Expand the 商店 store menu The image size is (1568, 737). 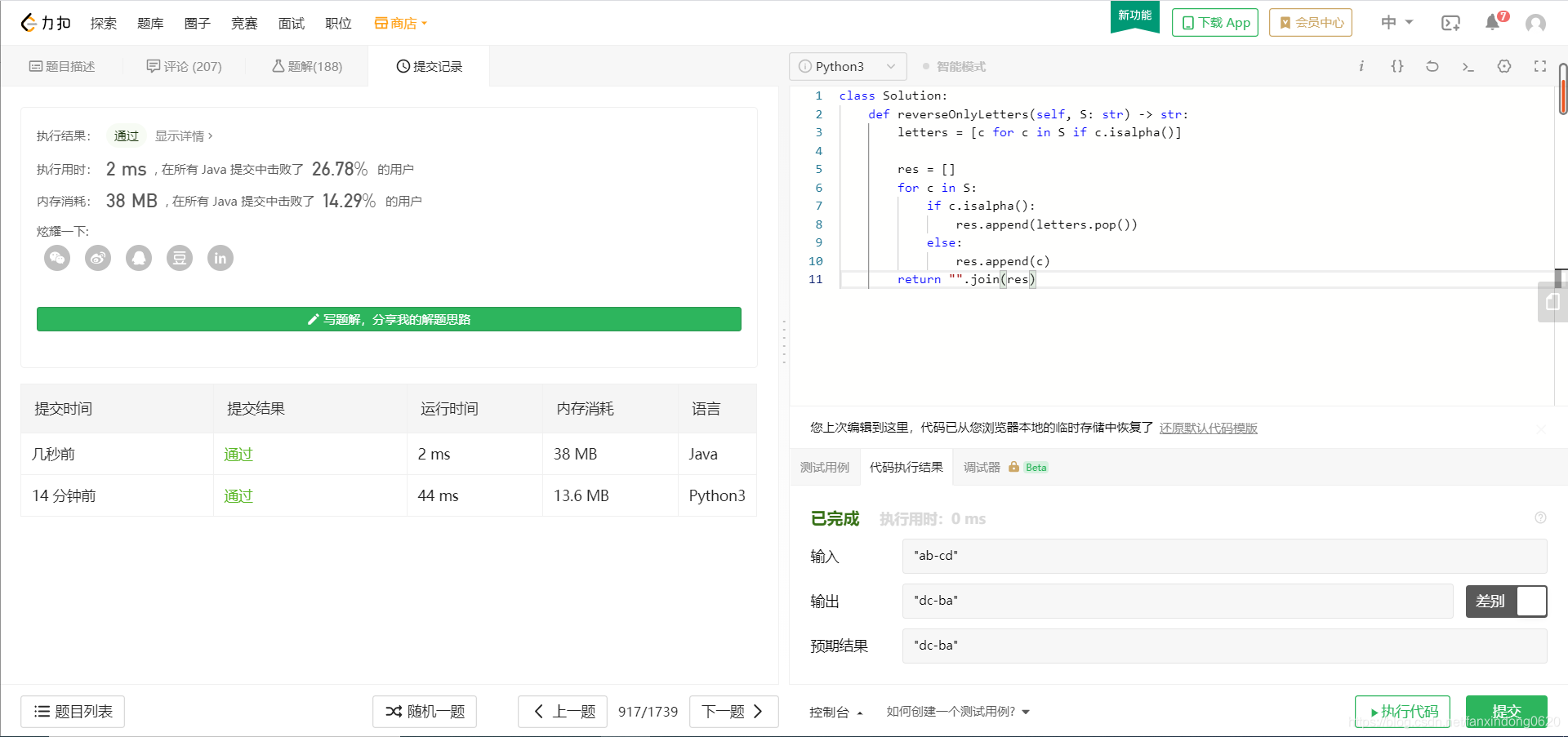[x=401, y=23]
